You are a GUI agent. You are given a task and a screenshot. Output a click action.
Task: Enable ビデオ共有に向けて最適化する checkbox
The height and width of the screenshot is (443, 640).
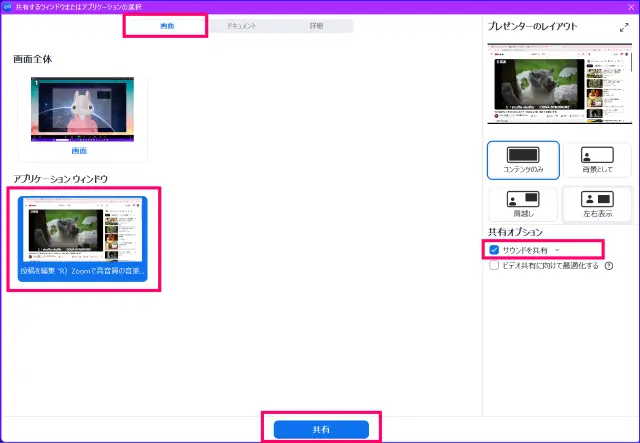[x=494, y=266]
